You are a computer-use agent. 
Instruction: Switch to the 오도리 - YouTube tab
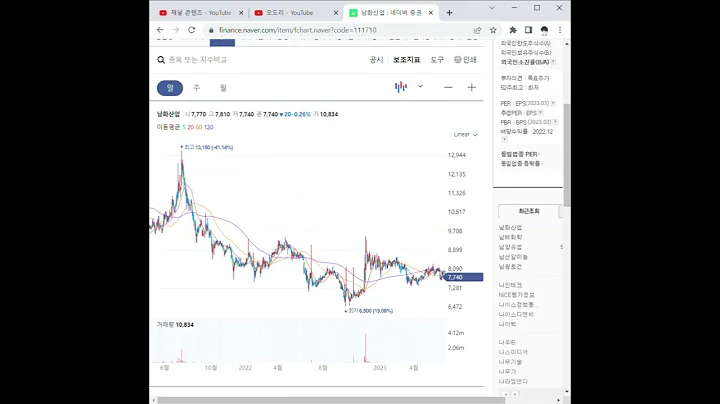coord(294,13)
